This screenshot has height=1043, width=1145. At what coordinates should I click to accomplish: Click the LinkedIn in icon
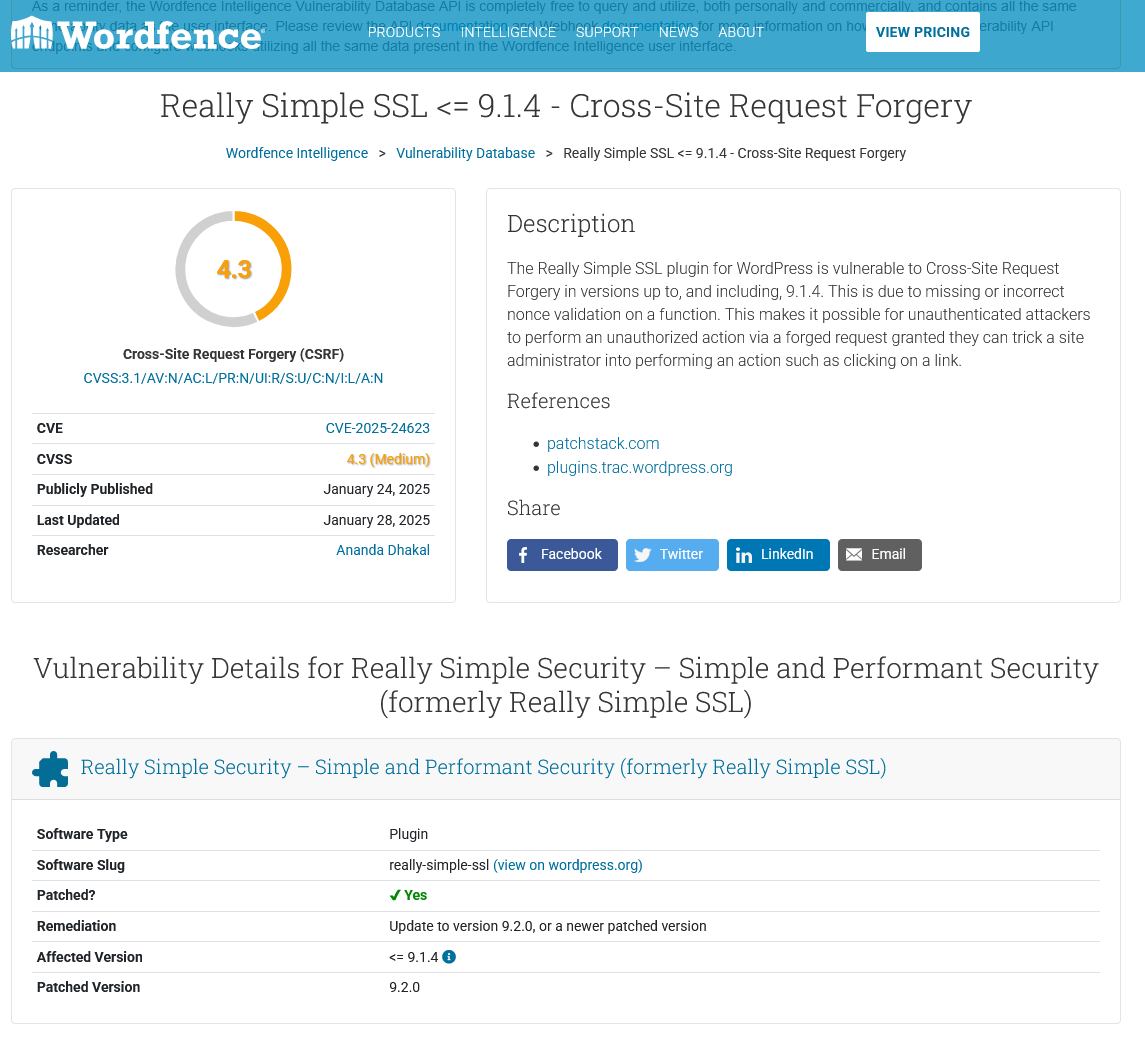(743, 555)
